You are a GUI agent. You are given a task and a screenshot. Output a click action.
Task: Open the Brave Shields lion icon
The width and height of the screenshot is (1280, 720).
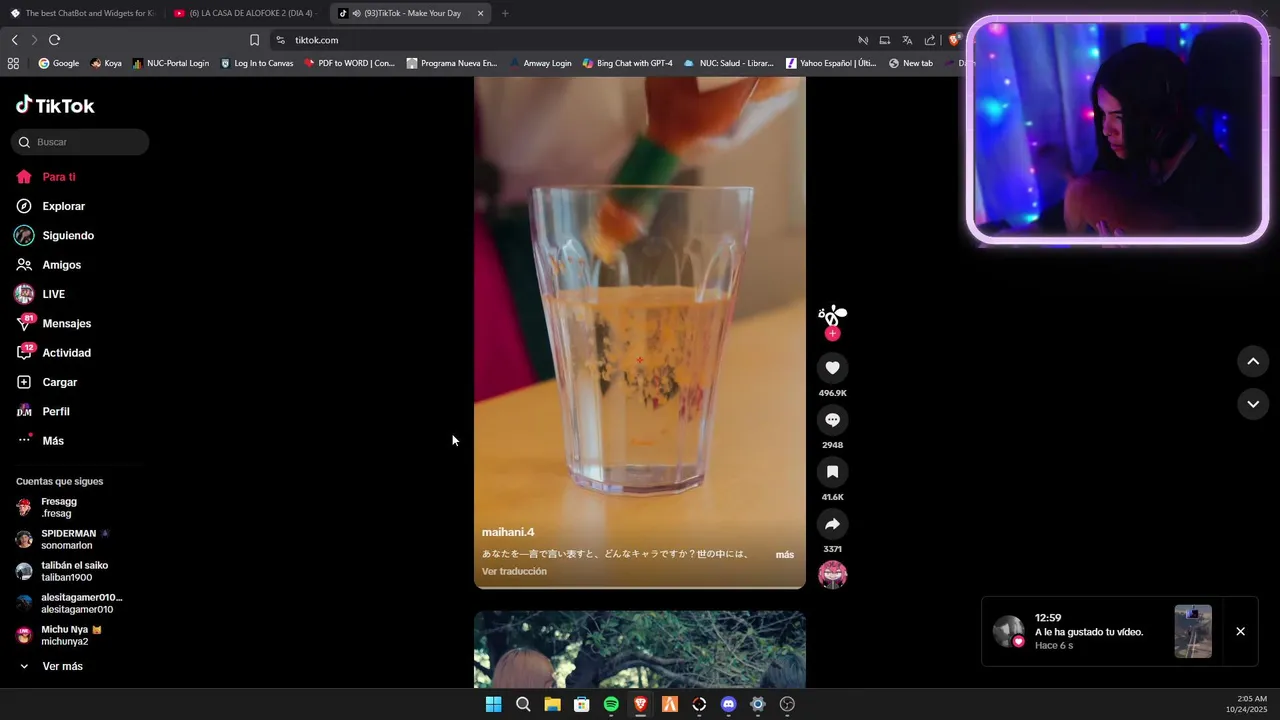click(x=955, y=40)
